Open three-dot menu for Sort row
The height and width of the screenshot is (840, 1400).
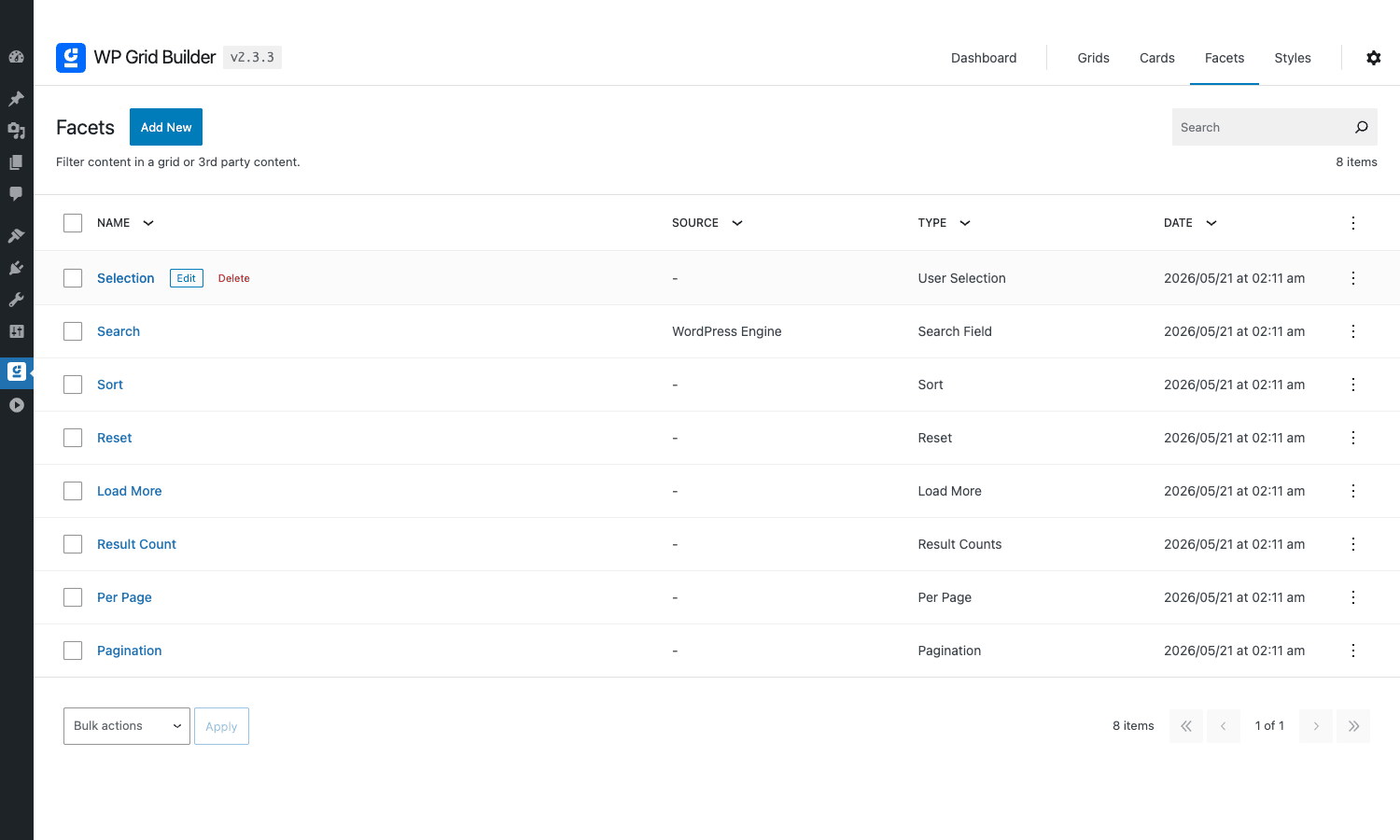click(x=1353, y=385)
